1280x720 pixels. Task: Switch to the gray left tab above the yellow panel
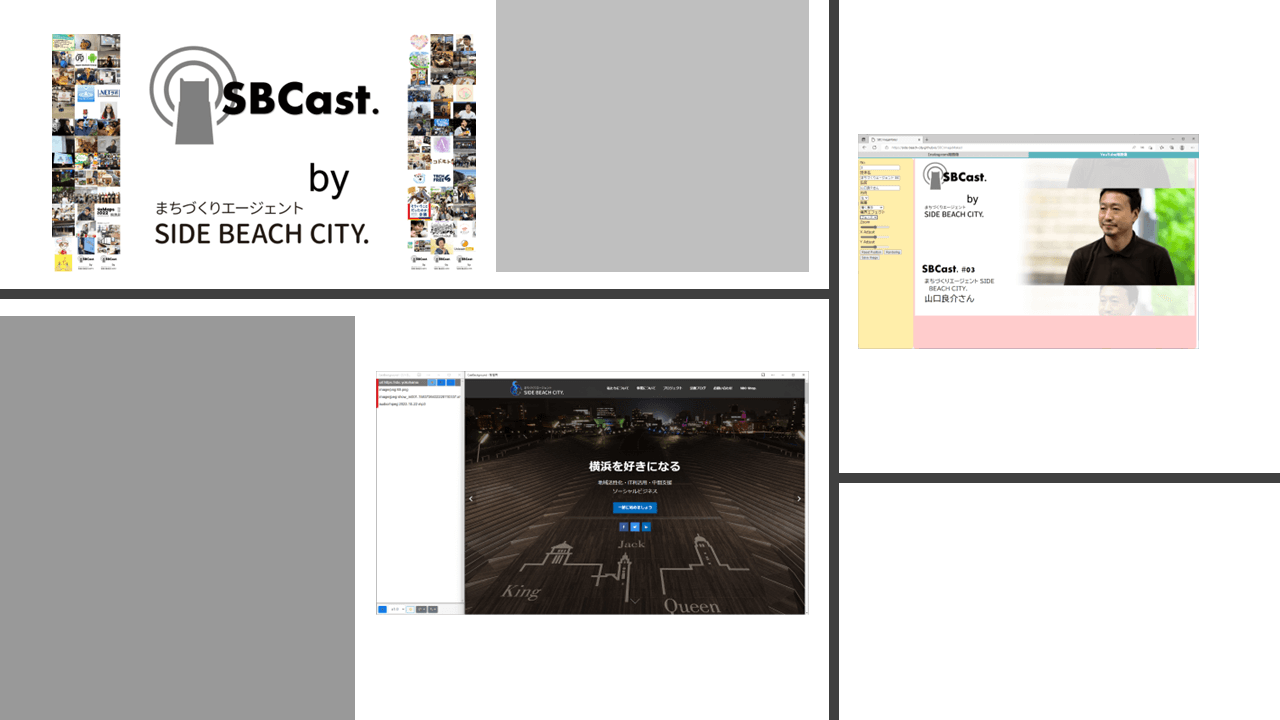[943, 155]
